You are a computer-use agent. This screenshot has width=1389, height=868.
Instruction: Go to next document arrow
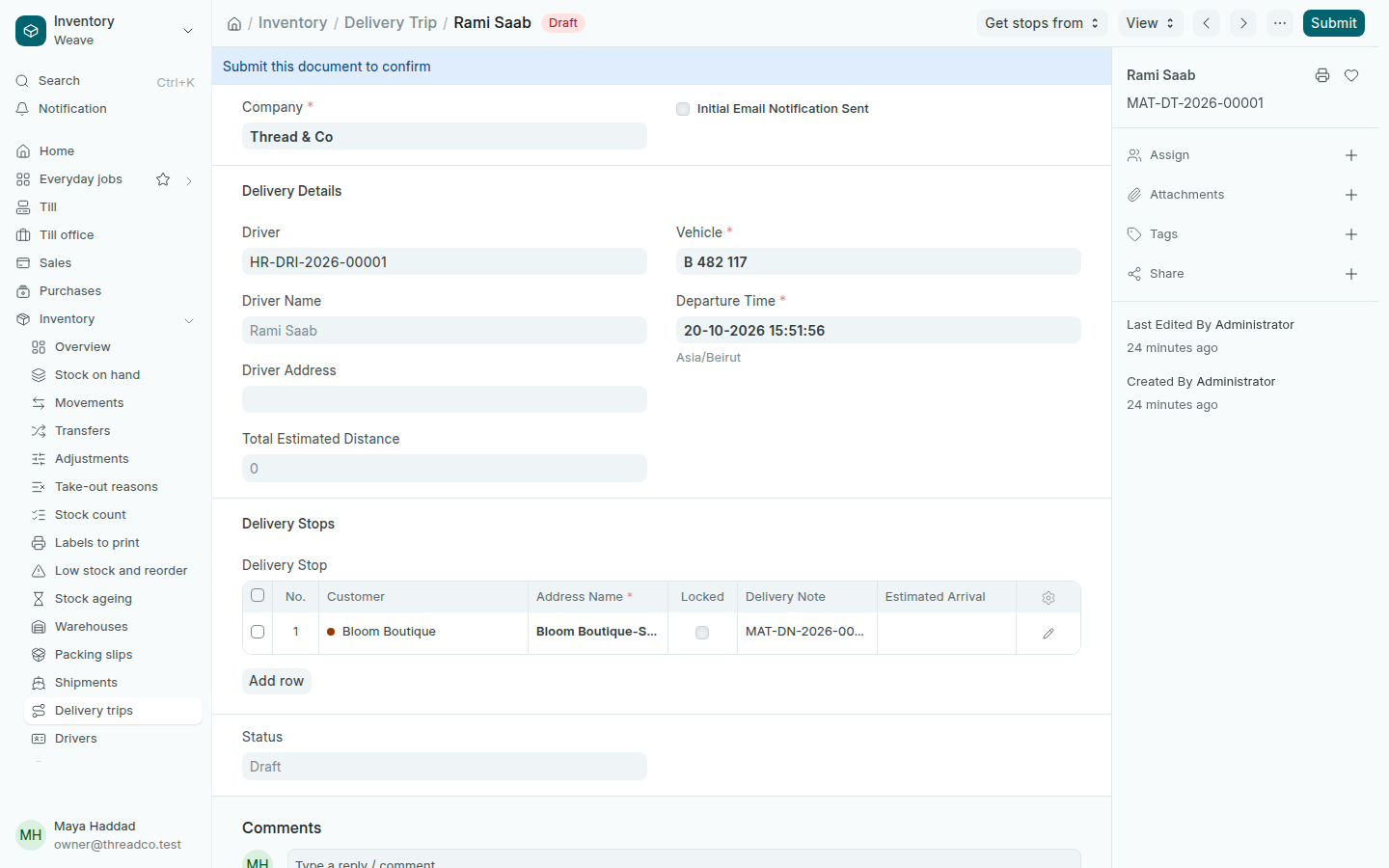(1243, 23)
